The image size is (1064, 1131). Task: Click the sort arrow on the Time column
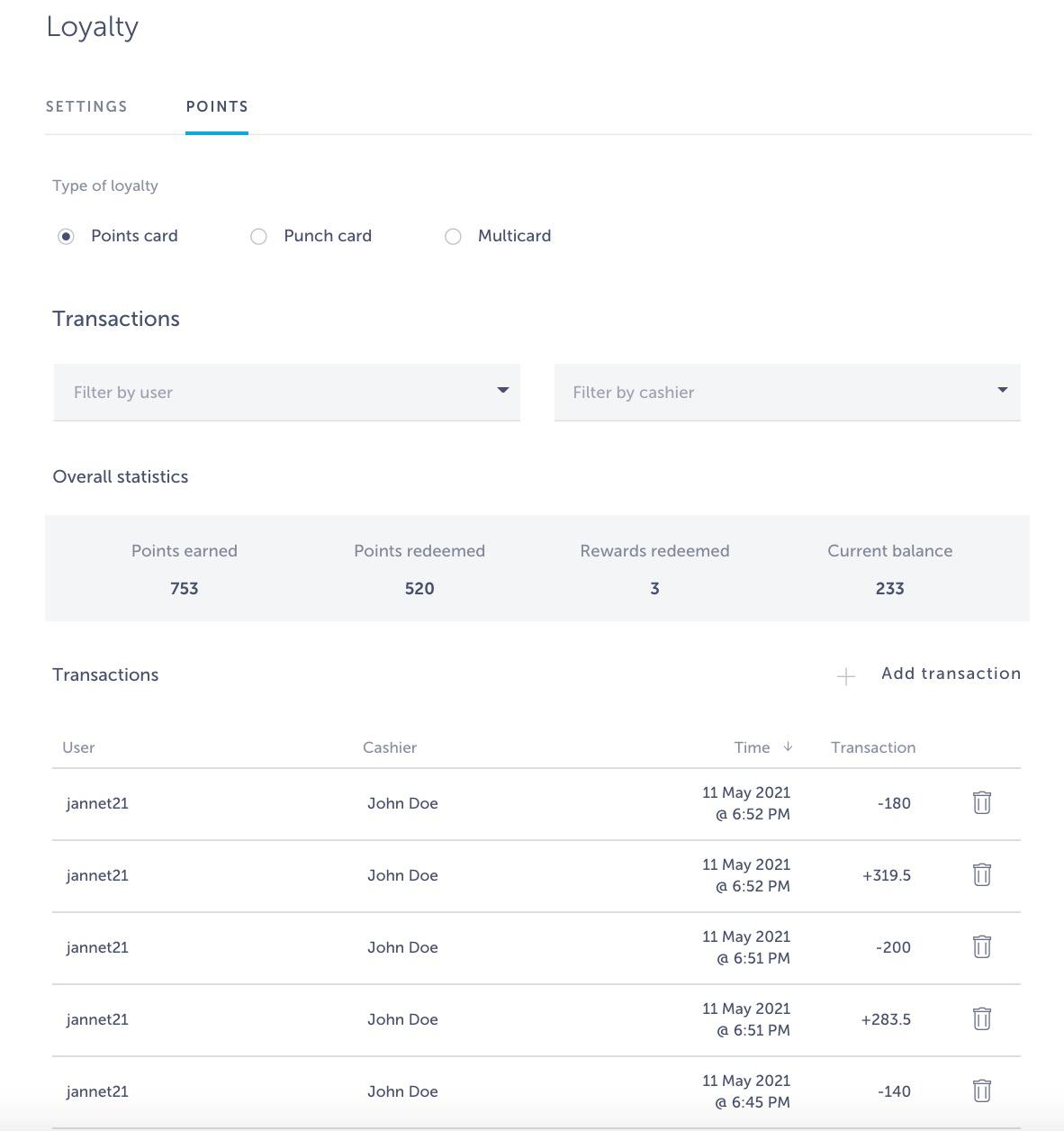point(789,747)
